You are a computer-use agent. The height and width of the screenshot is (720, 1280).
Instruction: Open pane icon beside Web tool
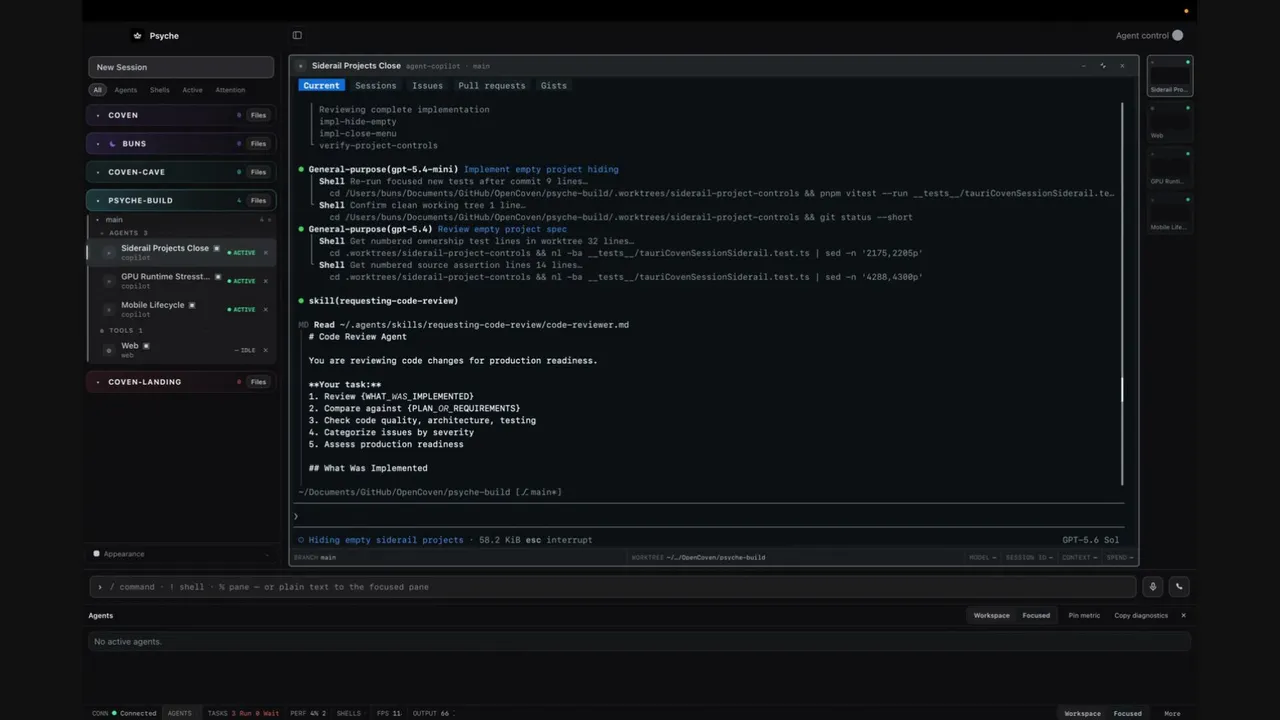146,345
